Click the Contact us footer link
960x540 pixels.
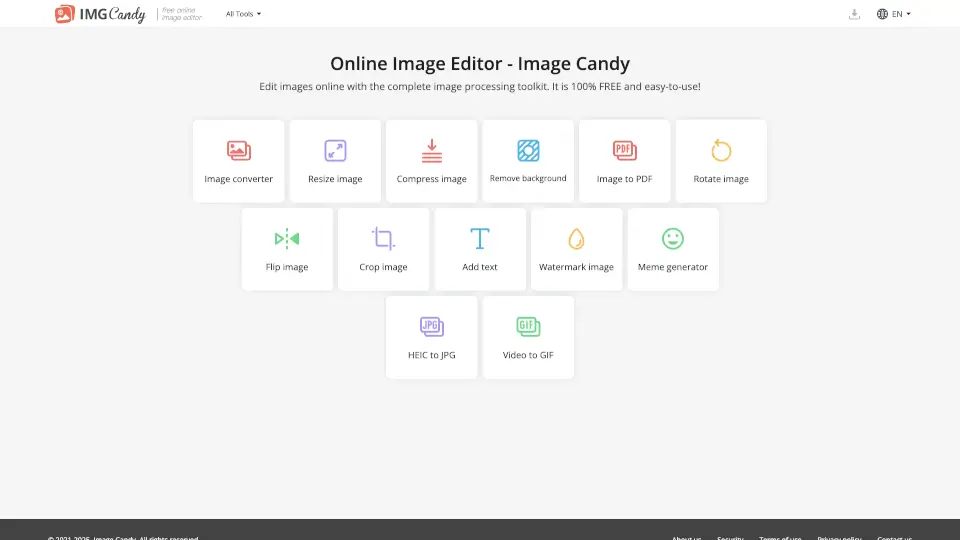tap(894, 538)
